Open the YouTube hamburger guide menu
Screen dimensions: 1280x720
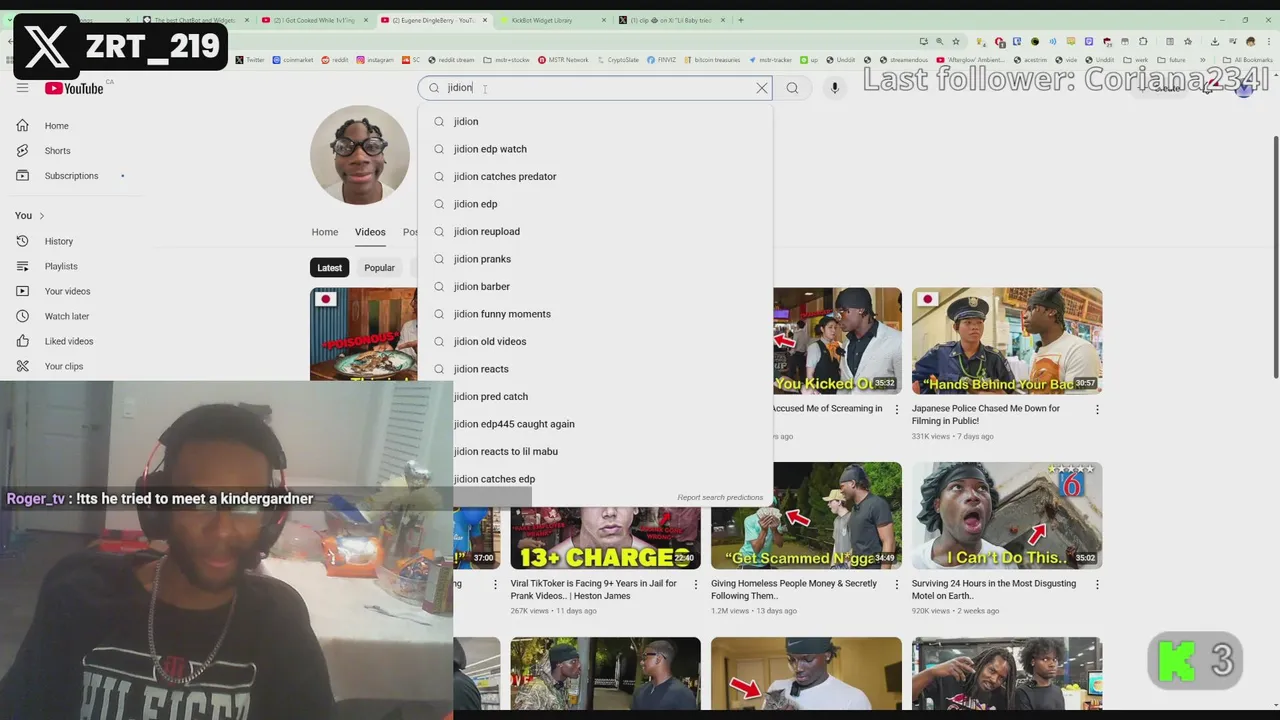[22, 88]
